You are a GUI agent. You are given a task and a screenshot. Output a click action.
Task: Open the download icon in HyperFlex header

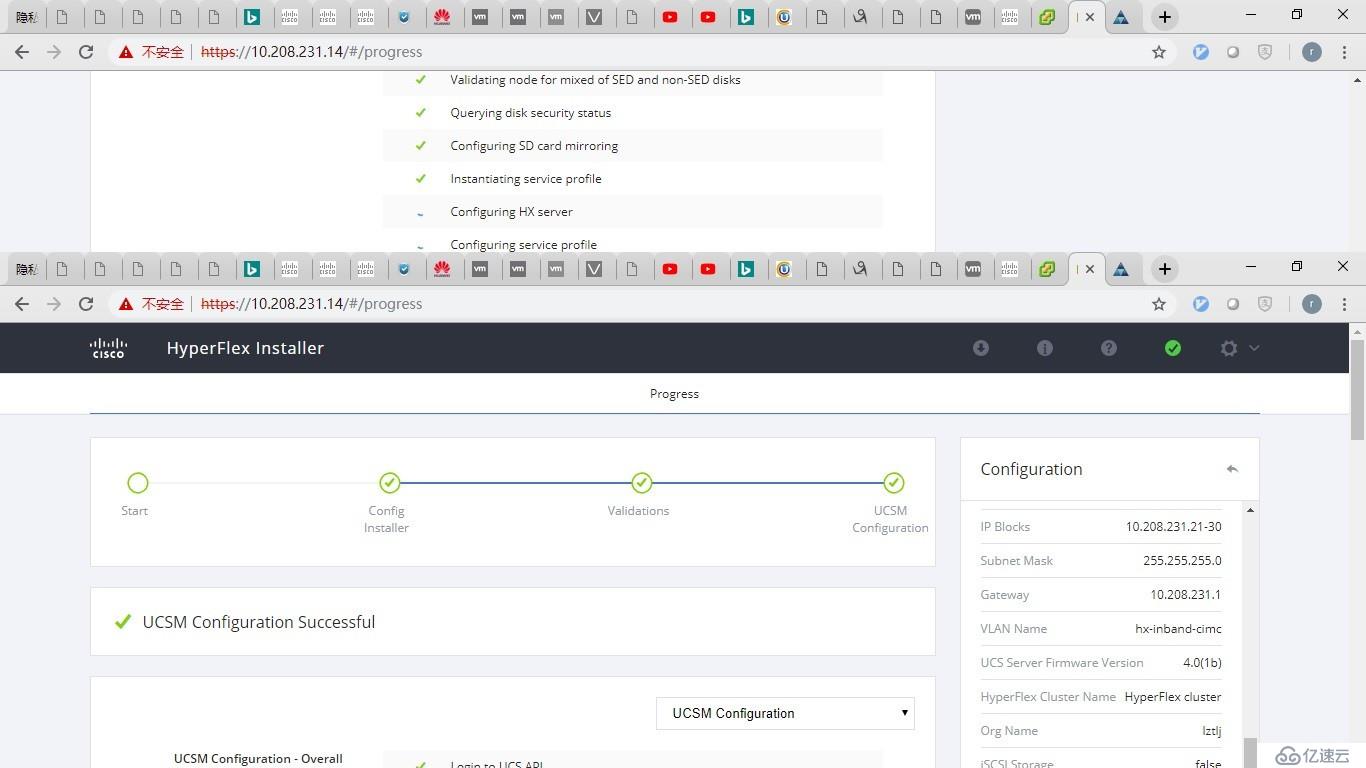[981, 348]
